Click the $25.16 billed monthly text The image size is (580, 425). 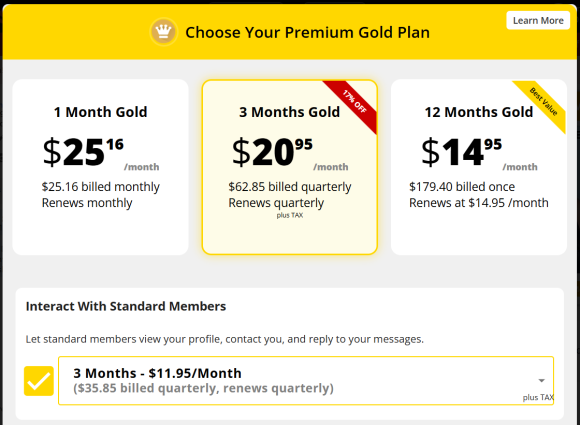pyautogui.click(x=101, y=187)
